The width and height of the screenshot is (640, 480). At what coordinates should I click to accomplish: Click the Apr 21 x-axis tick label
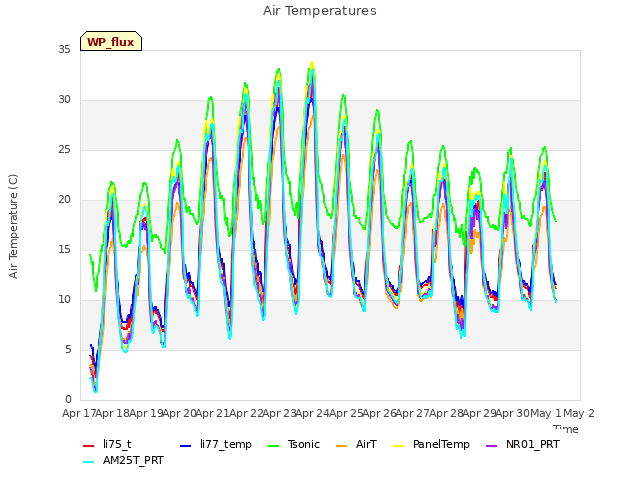click(x=213, y=413)
